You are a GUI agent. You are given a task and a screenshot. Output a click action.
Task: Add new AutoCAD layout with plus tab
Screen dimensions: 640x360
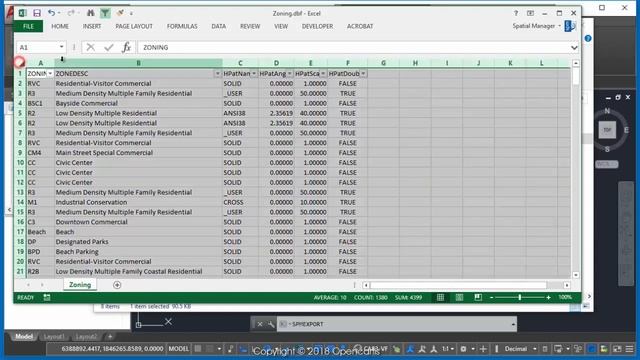point(110,337)
